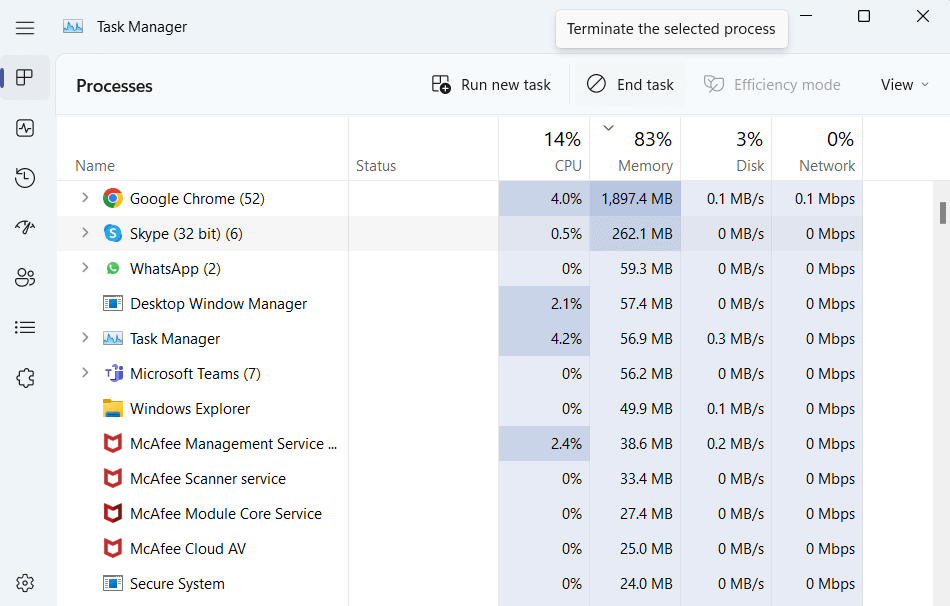Expand the Task Manager process group

[x=85, y=338]
